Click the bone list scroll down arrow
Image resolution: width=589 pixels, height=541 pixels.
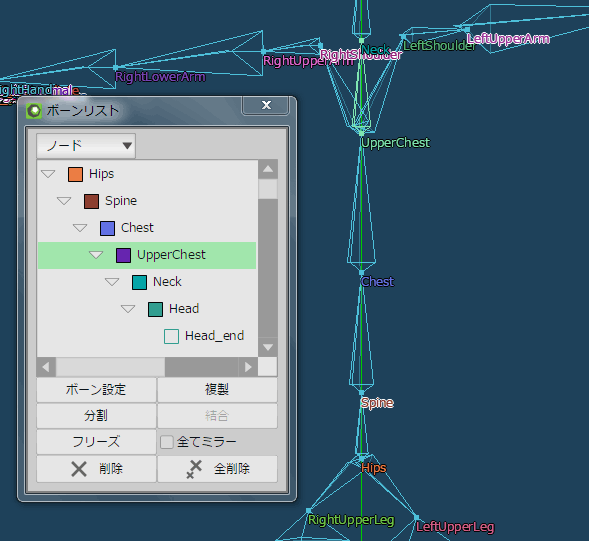coord(268,347)
